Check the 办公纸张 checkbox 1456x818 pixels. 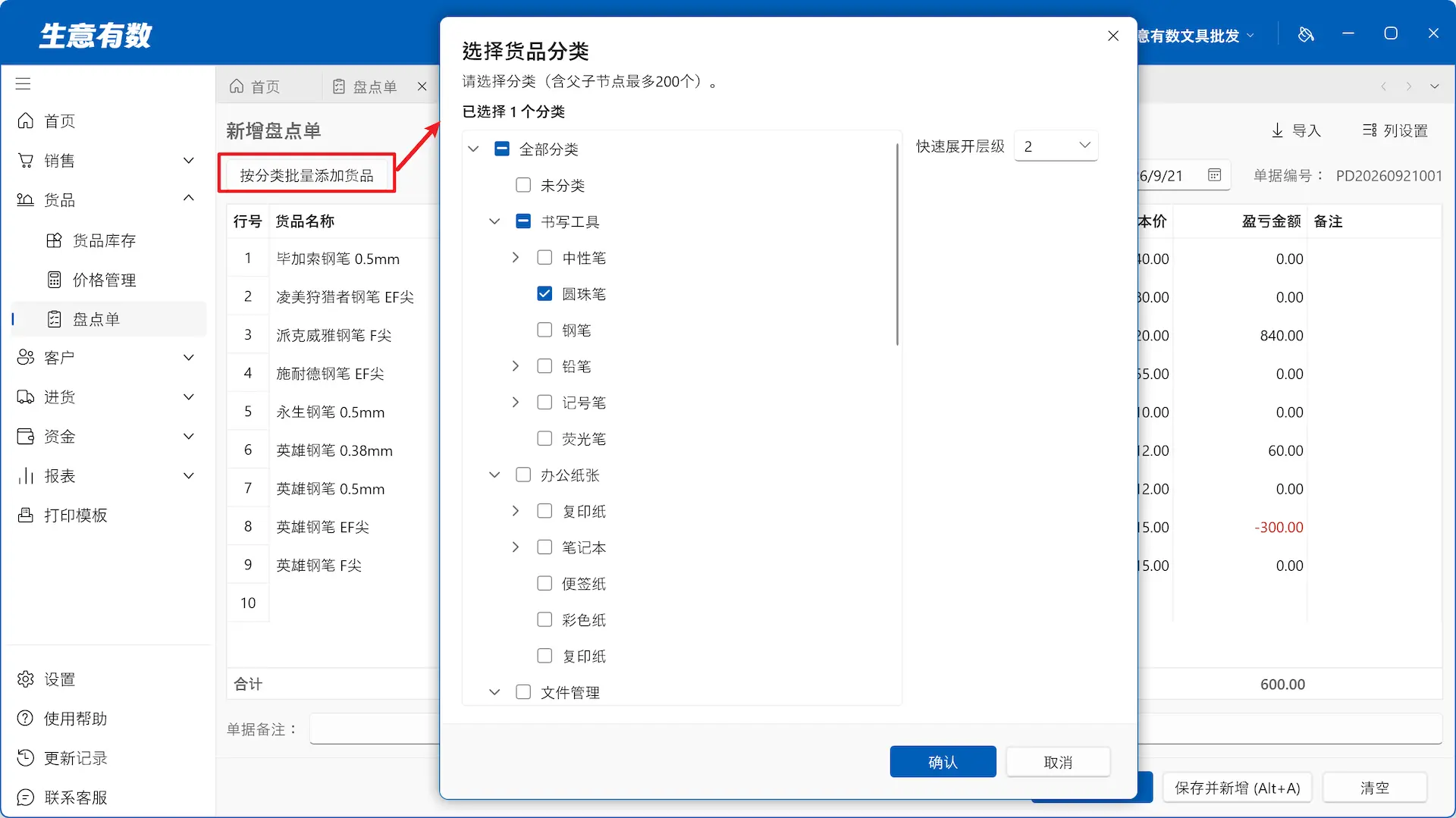523,475
